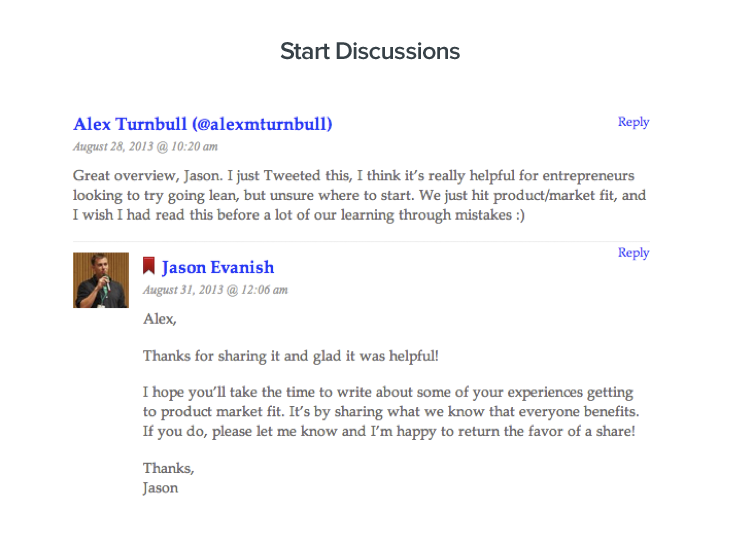The width and height of the screenshot is (741, 544).
Task: Click the line 'If you do, please let me know'
Action: (x=389, y=432)
